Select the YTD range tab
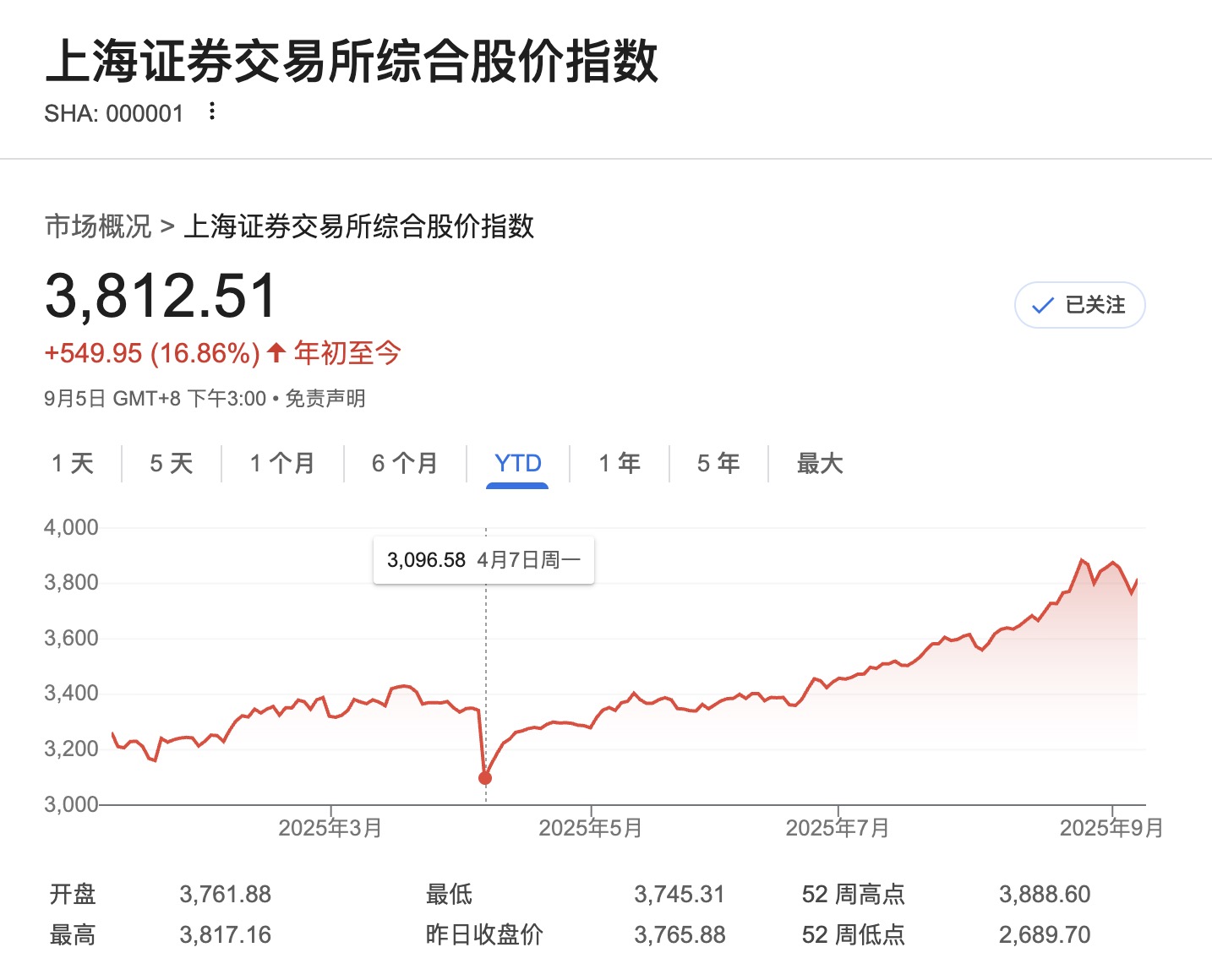1212x980 pixels. (x=517, y=463)
